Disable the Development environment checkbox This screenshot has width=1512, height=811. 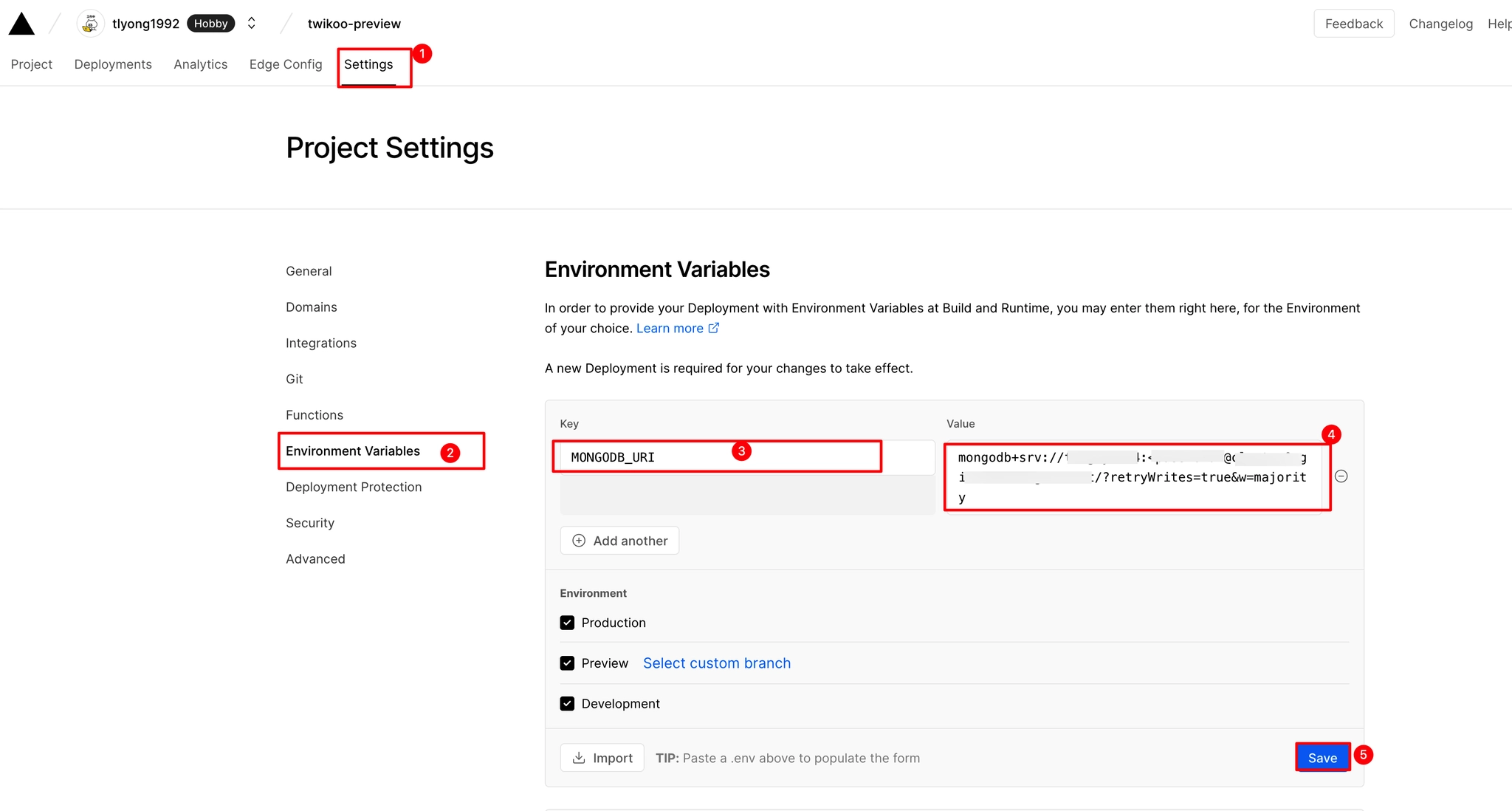[567, 704]
